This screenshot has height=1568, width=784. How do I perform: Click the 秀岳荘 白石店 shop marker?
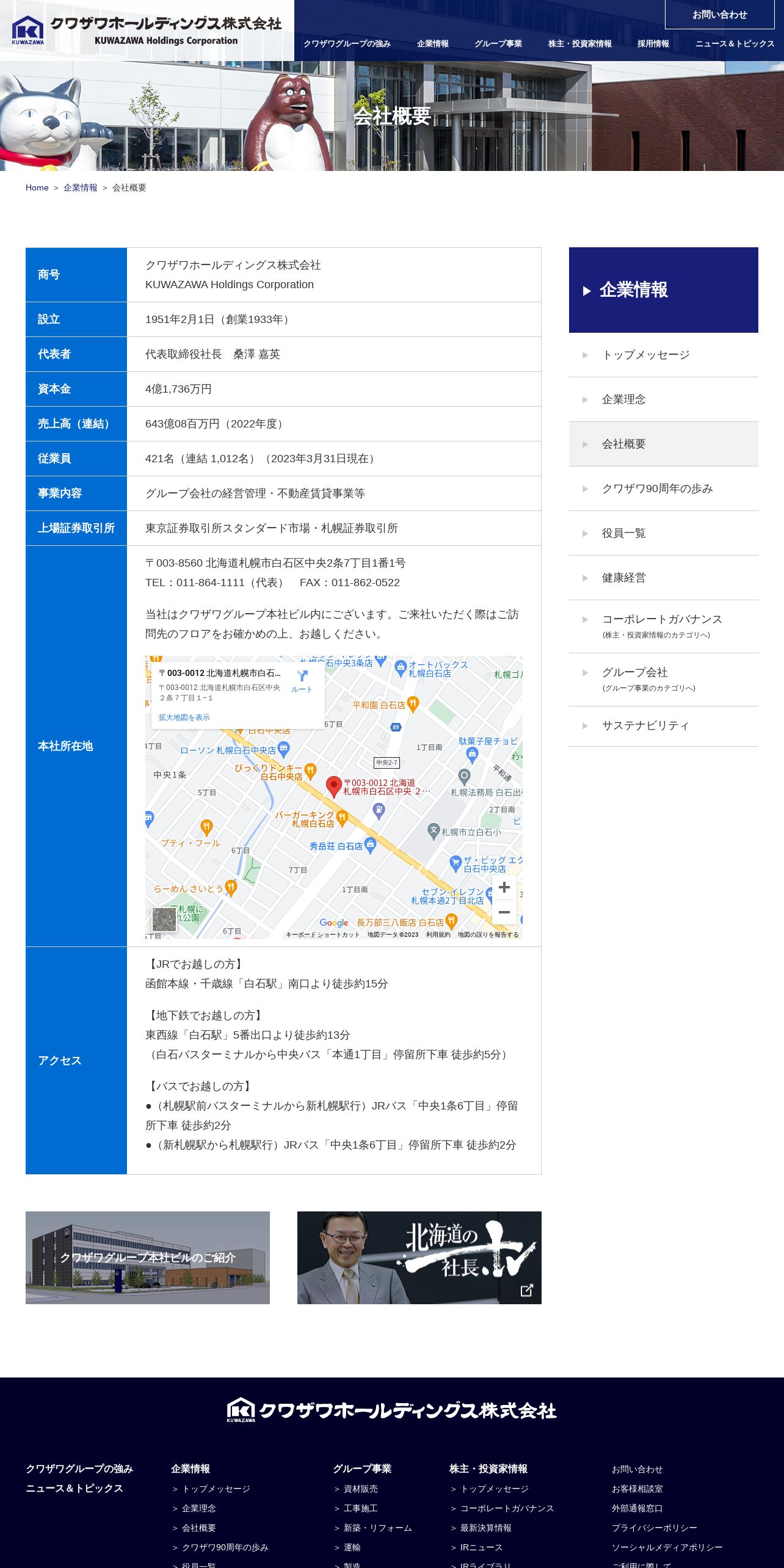point(370,845)
